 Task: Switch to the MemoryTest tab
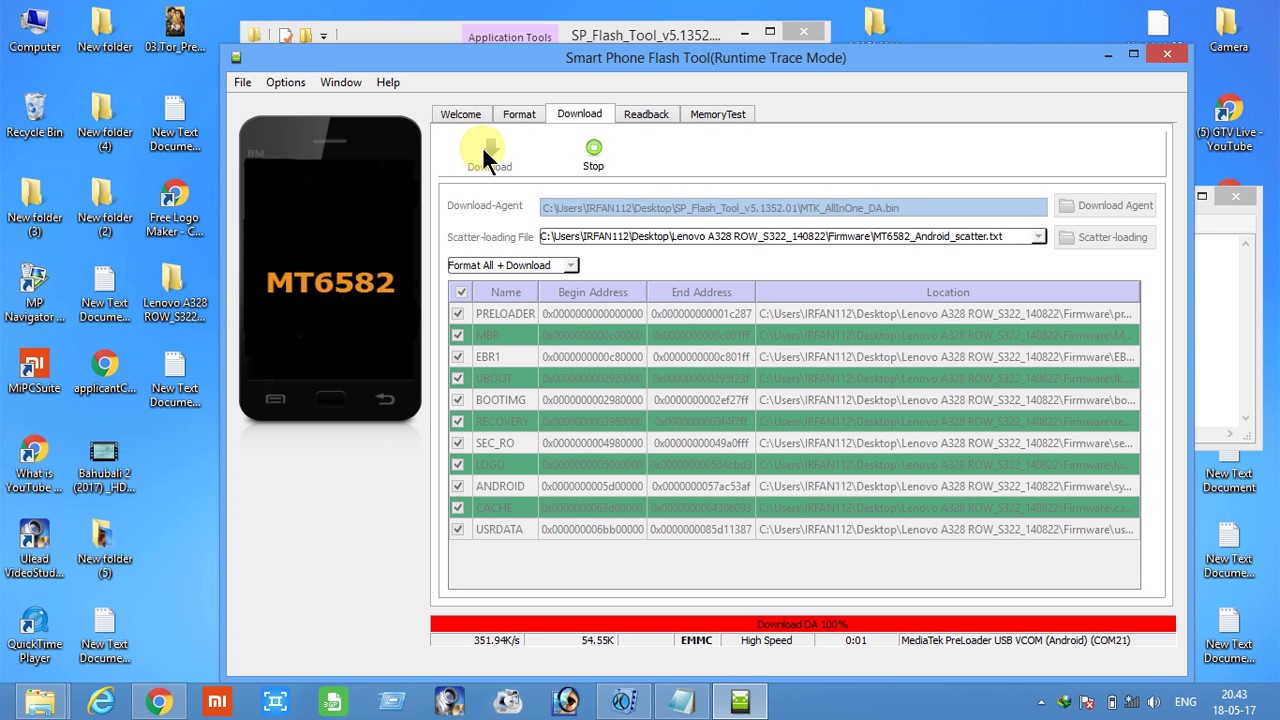(x=718, y=114)
